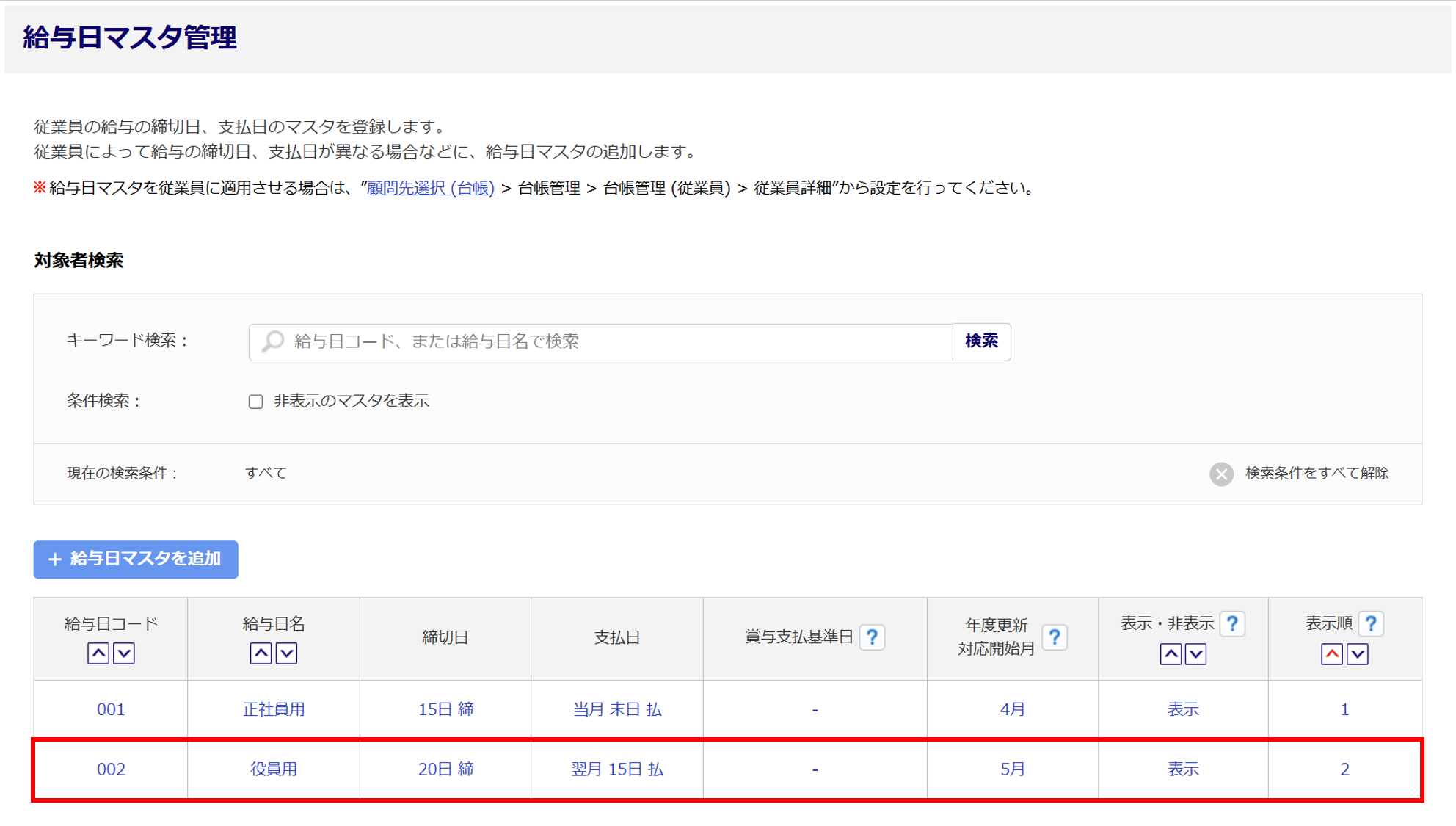Sort 表示・非表示 column descending
This screenshot has width=1456, height=826.
(x=1196, y=653)
